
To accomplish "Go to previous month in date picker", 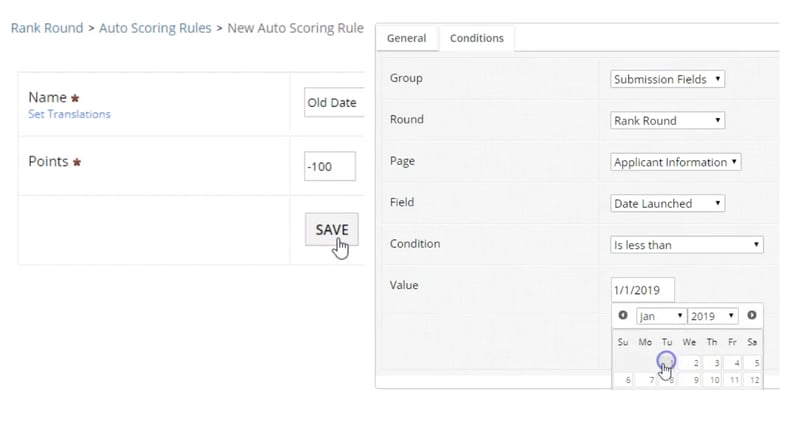I will (623, 315).
